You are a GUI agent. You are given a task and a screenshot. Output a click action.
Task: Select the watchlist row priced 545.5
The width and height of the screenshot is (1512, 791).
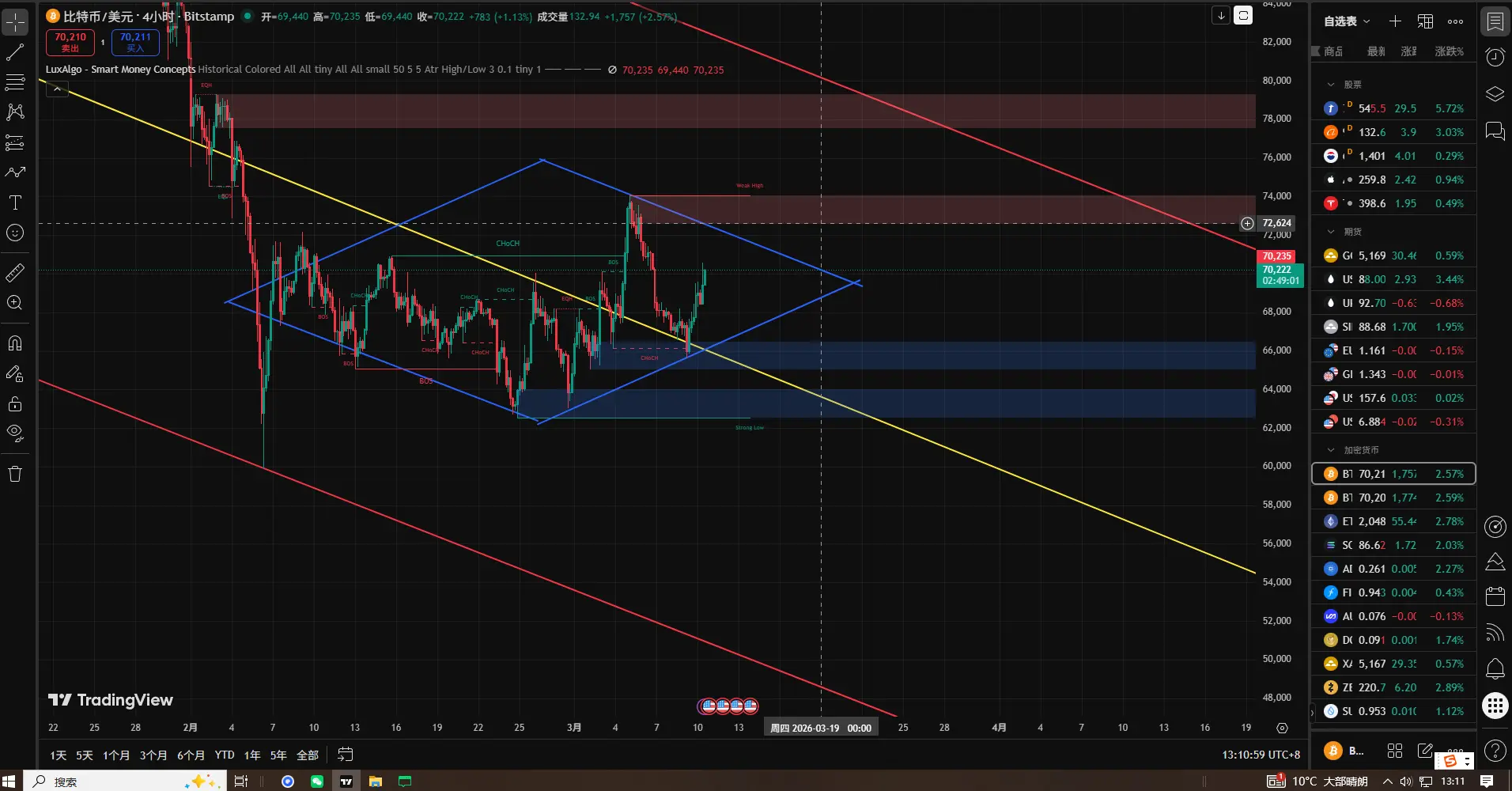(x=1393, y=108)
